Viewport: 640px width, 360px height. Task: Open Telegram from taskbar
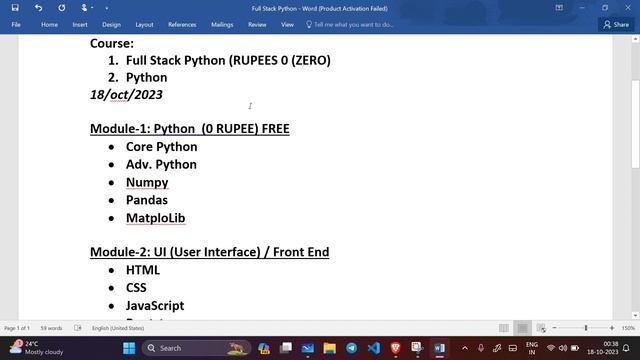(351, 348)
